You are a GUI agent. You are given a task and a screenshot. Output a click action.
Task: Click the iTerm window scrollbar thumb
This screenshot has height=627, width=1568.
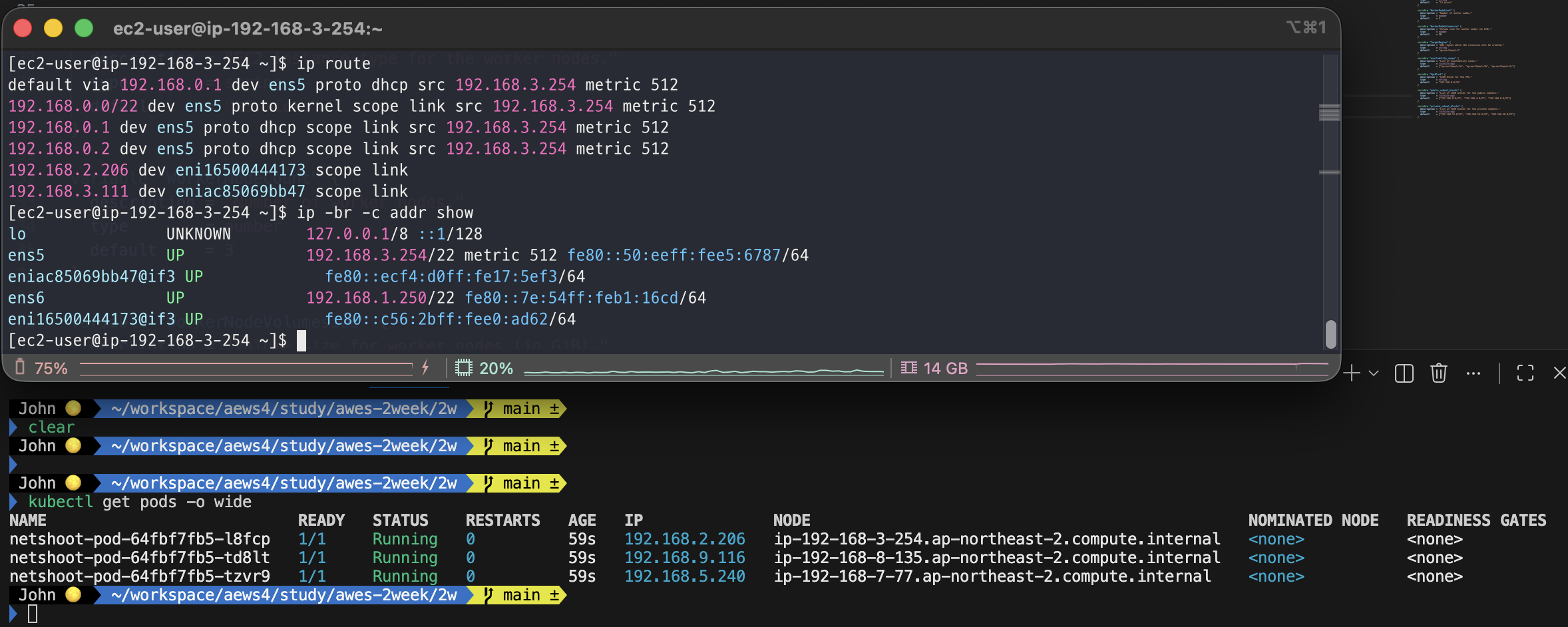(1330, 334)
